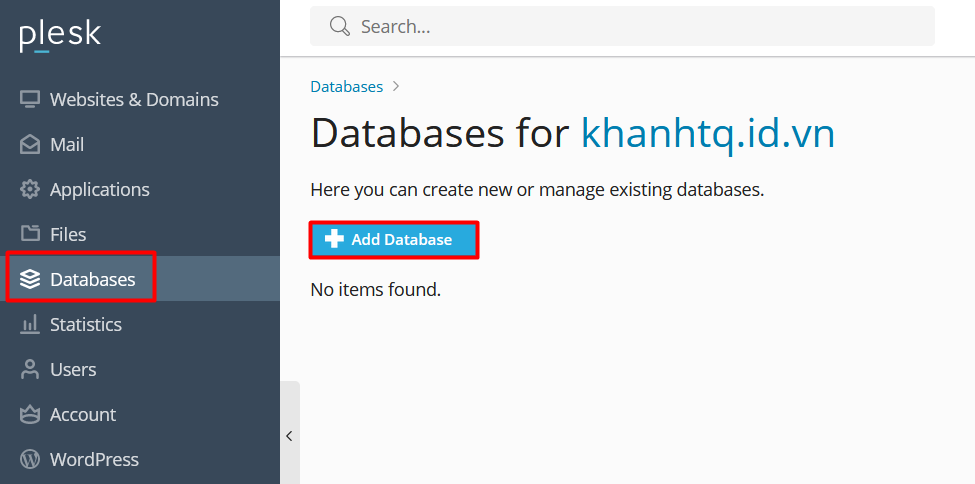This screenshot has height=484, width=975.
Task: Click the Websites & Domains monitor icon
Action: [30, 100]
